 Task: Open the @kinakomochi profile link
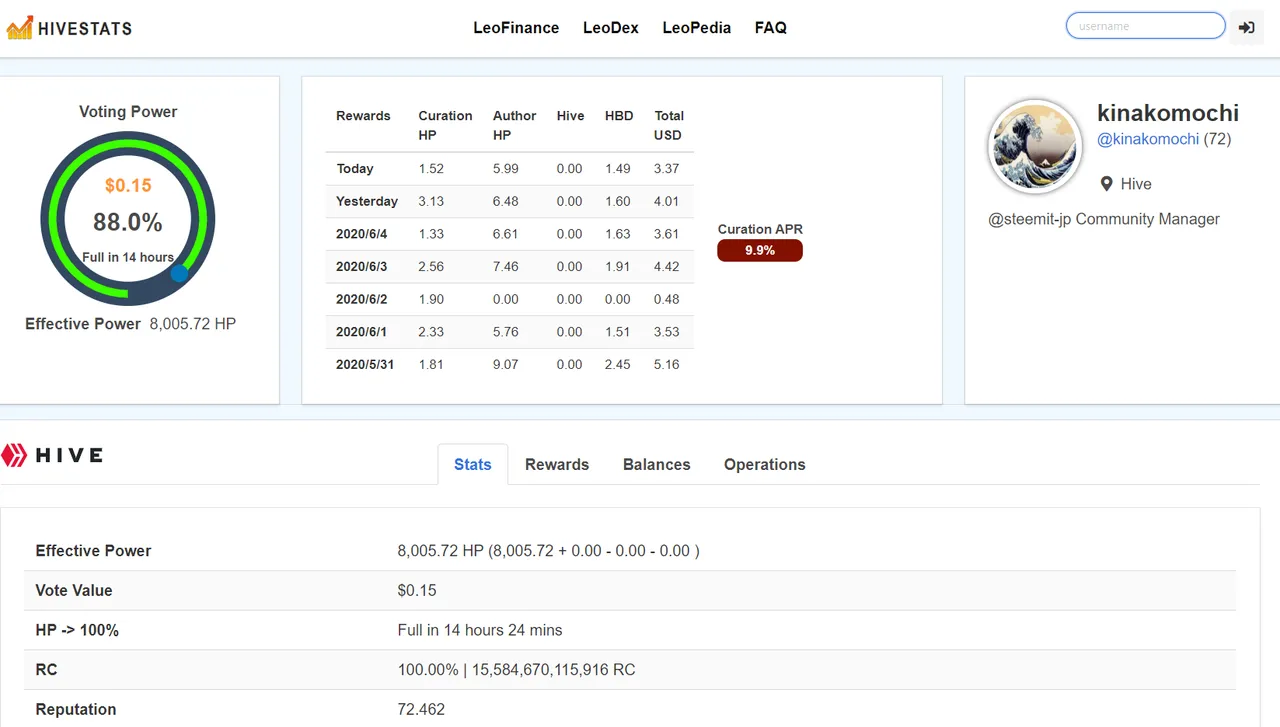pos(1148,139)
